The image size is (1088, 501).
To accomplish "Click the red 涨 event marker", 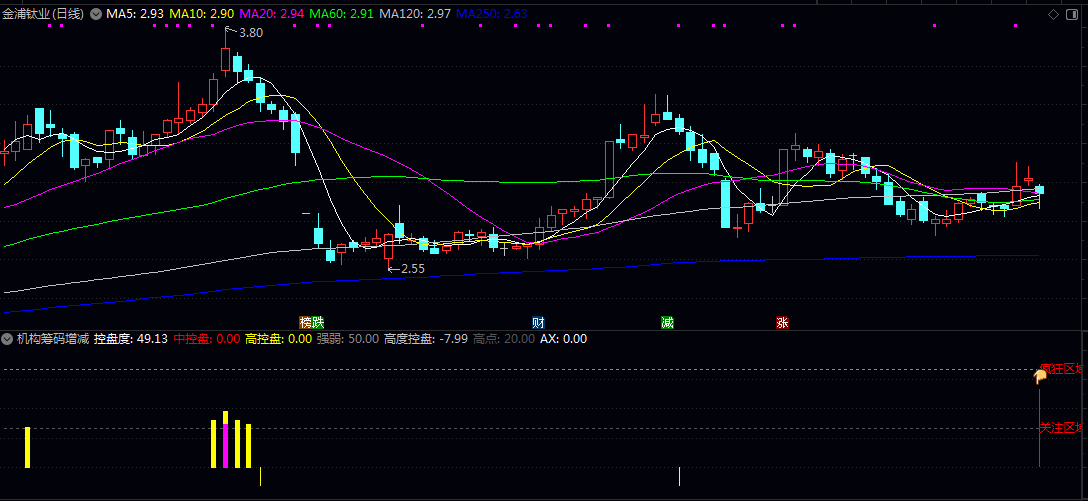I will point(782,323).
